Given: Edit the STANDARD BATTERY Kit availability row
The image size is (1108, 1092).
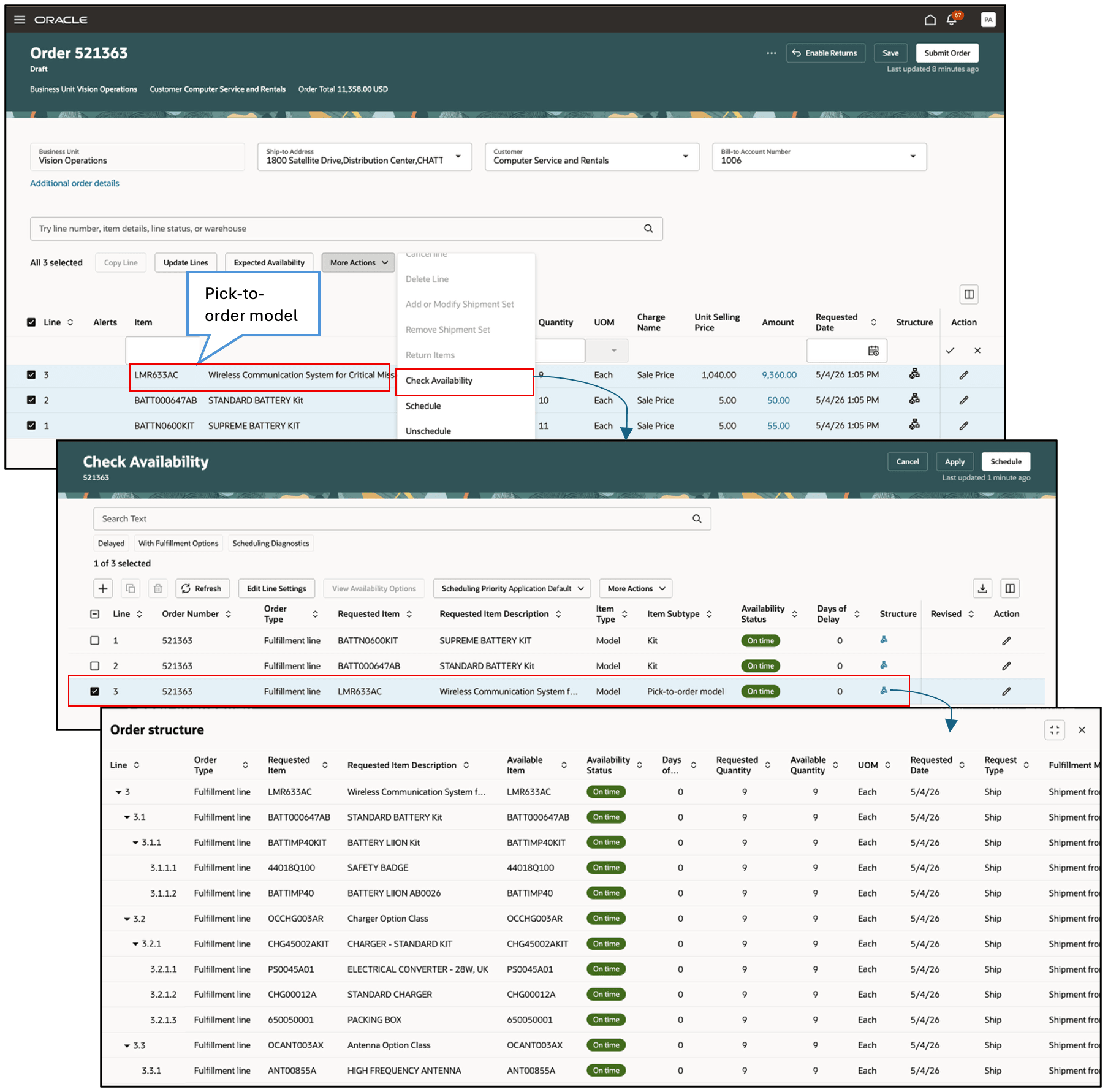Looking at the screenshot, I should coord(1006,666).
